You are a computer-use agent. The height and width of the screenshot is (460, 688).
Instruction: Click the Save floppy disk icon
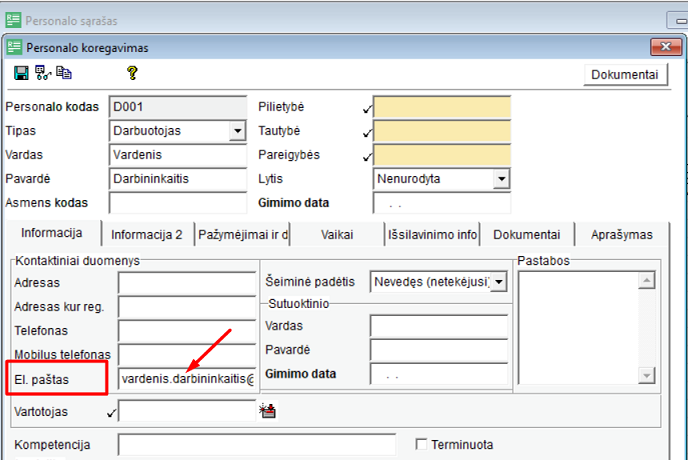(21, 73)
